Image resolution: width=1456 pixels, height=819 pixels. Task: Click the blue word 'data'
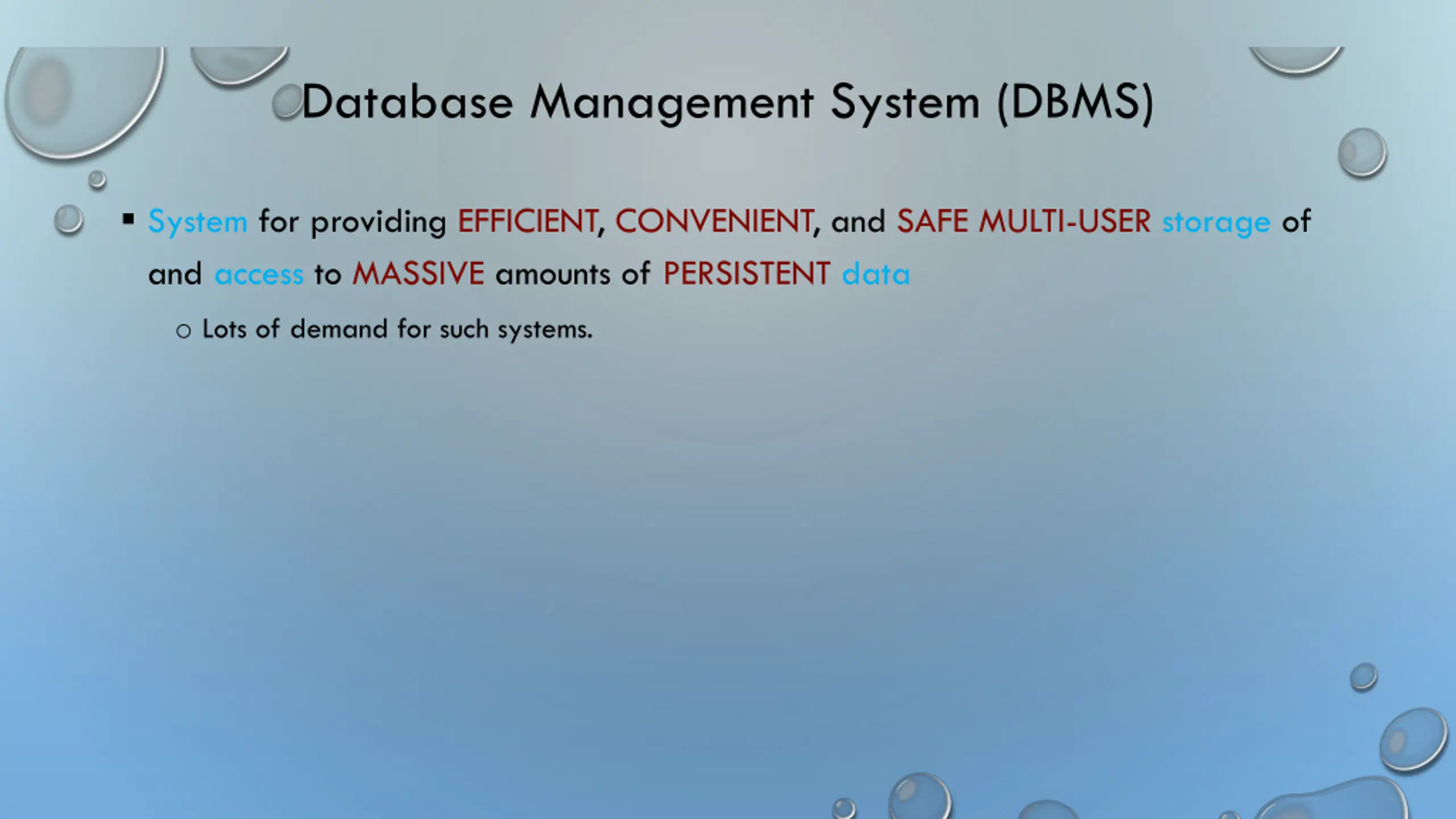[x=876, y=274]
